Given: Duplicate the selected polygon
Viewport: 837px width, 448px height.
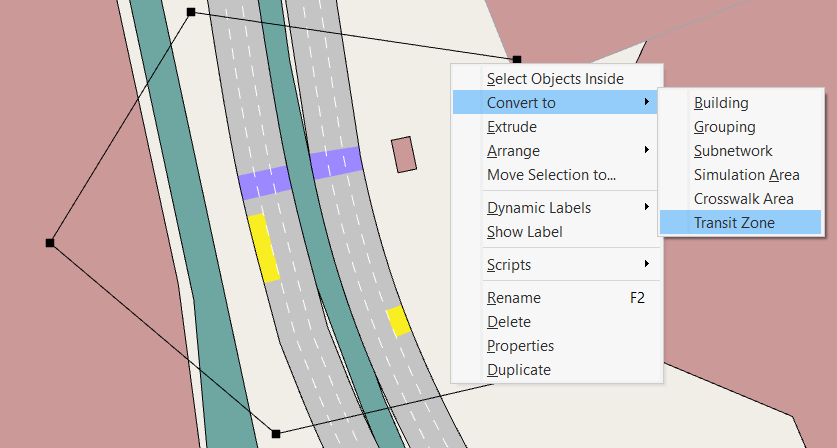Looking at the screenshot, I should (518, 370).
